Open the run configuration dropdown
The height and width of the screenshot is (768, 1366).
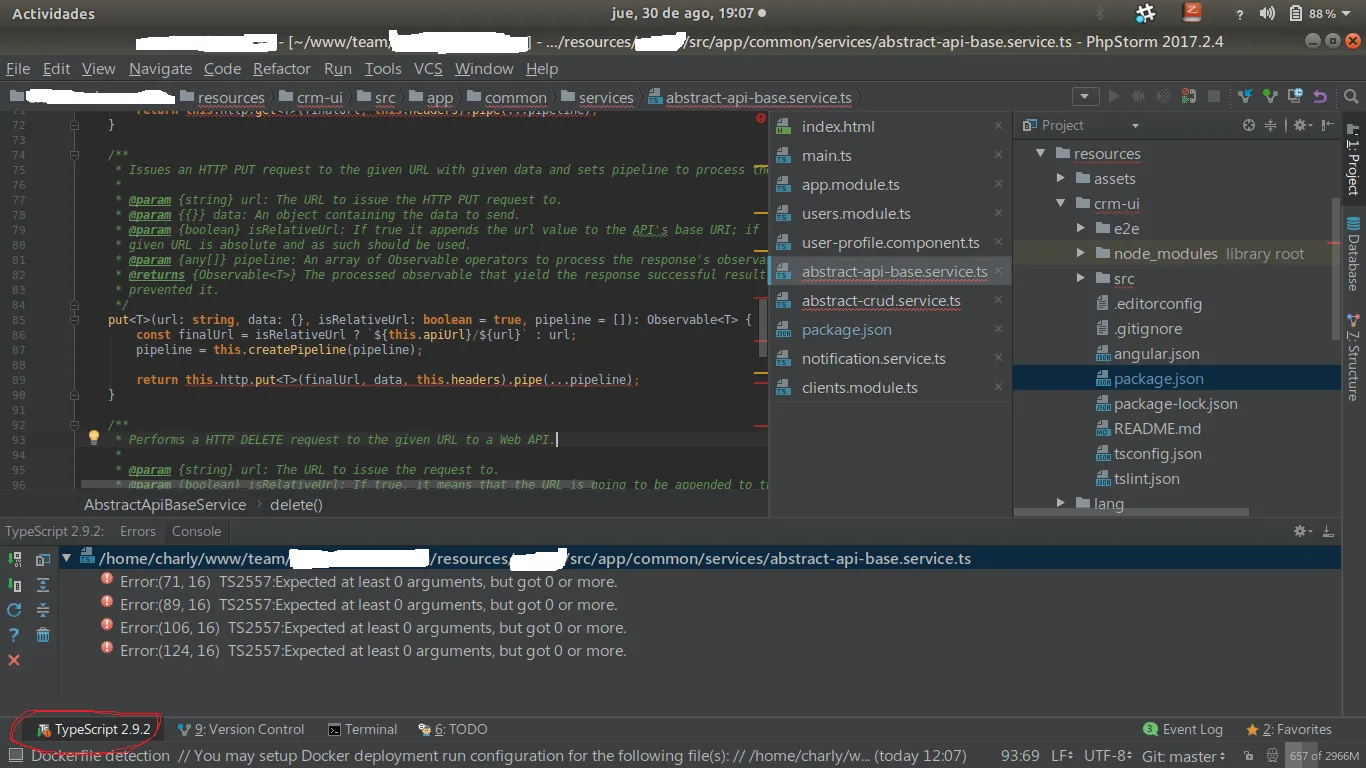pyautogui.click(x=1085, y=97)
